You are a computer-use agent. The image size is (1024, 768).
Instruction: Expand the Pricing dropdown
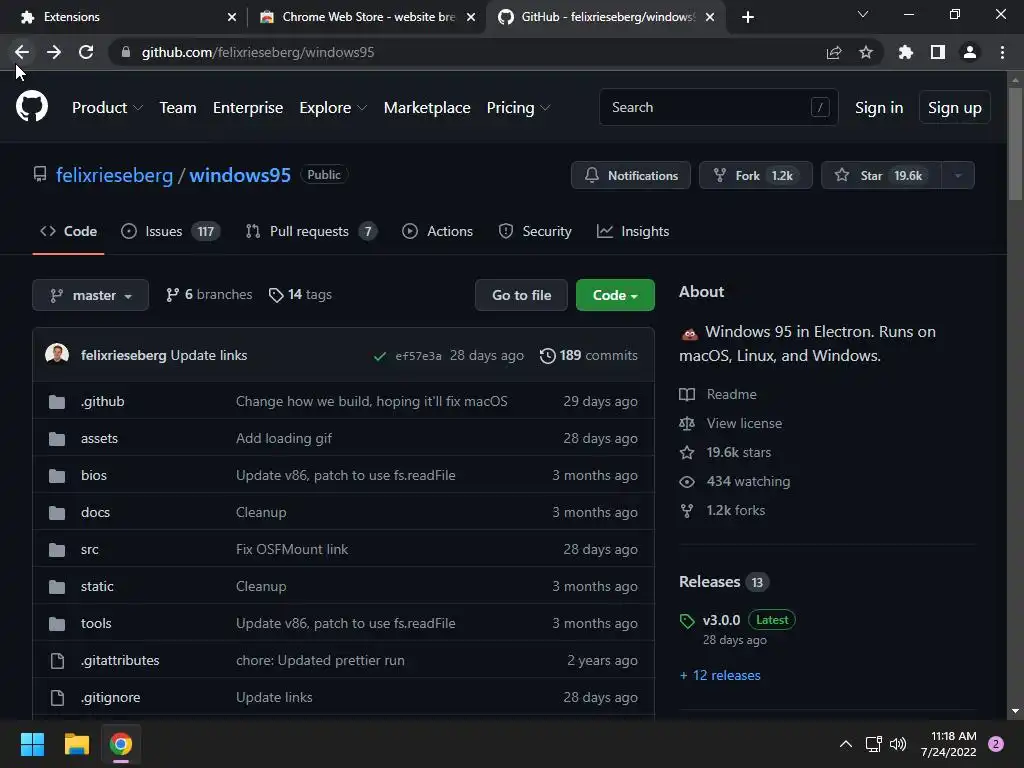click(x=519, y=108)
